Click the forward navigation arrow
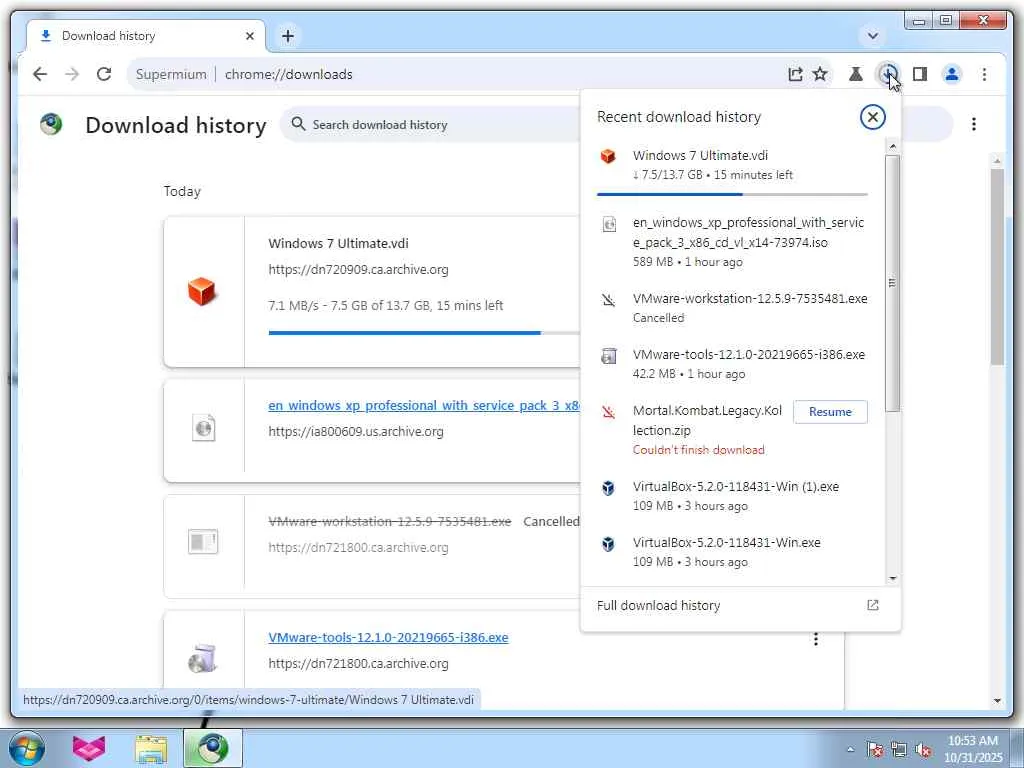Viewport: 1024px width, 768px height. [72, 74]
